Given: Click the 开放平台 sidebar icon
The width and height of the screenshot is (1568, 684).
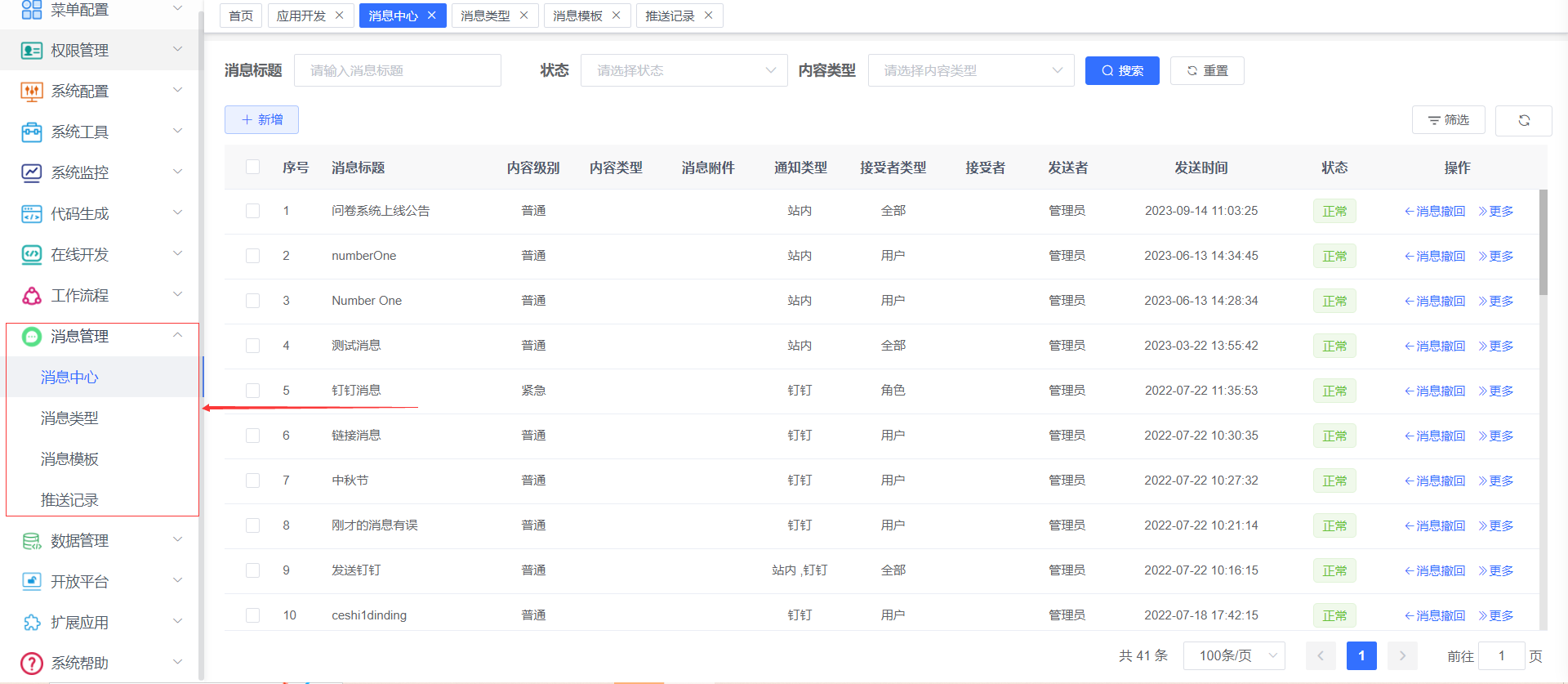Looking at the screenshot, I should (x=32, y=582).
